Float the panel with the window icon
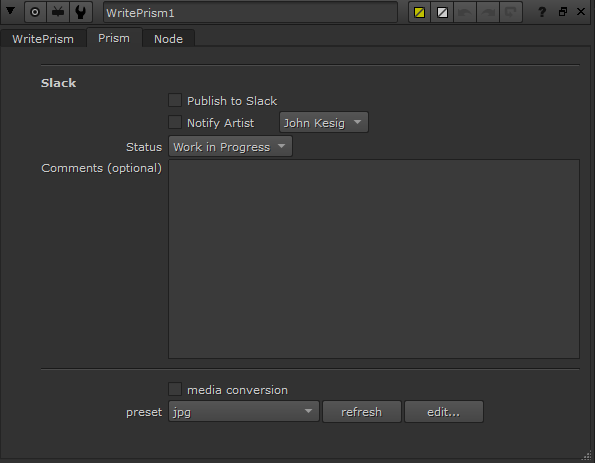 click(563, 12)
